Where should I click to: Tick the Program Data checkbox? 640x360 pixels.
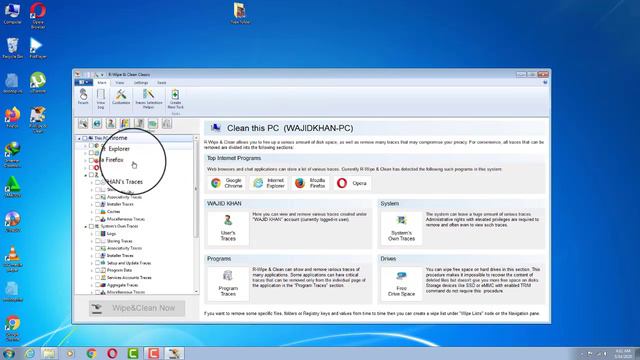tap(98, 270)
